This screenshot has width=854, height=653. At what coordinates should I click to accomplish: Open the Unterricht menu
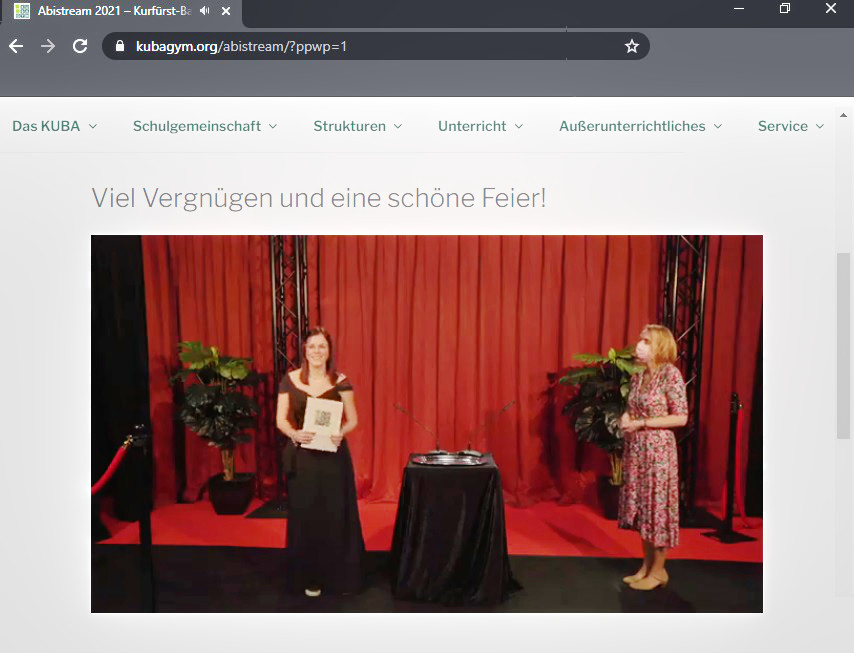[480, 126]
